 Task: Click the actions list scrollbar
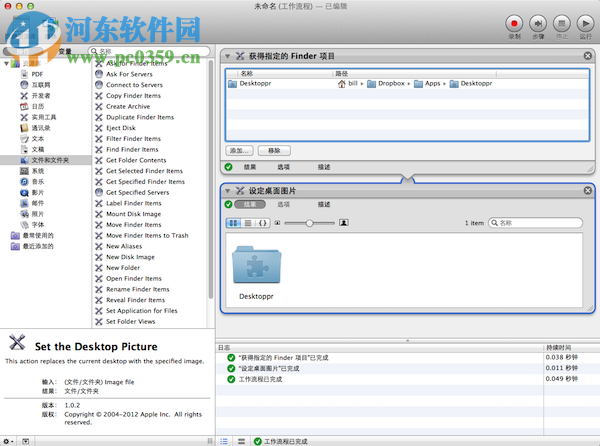210,180
